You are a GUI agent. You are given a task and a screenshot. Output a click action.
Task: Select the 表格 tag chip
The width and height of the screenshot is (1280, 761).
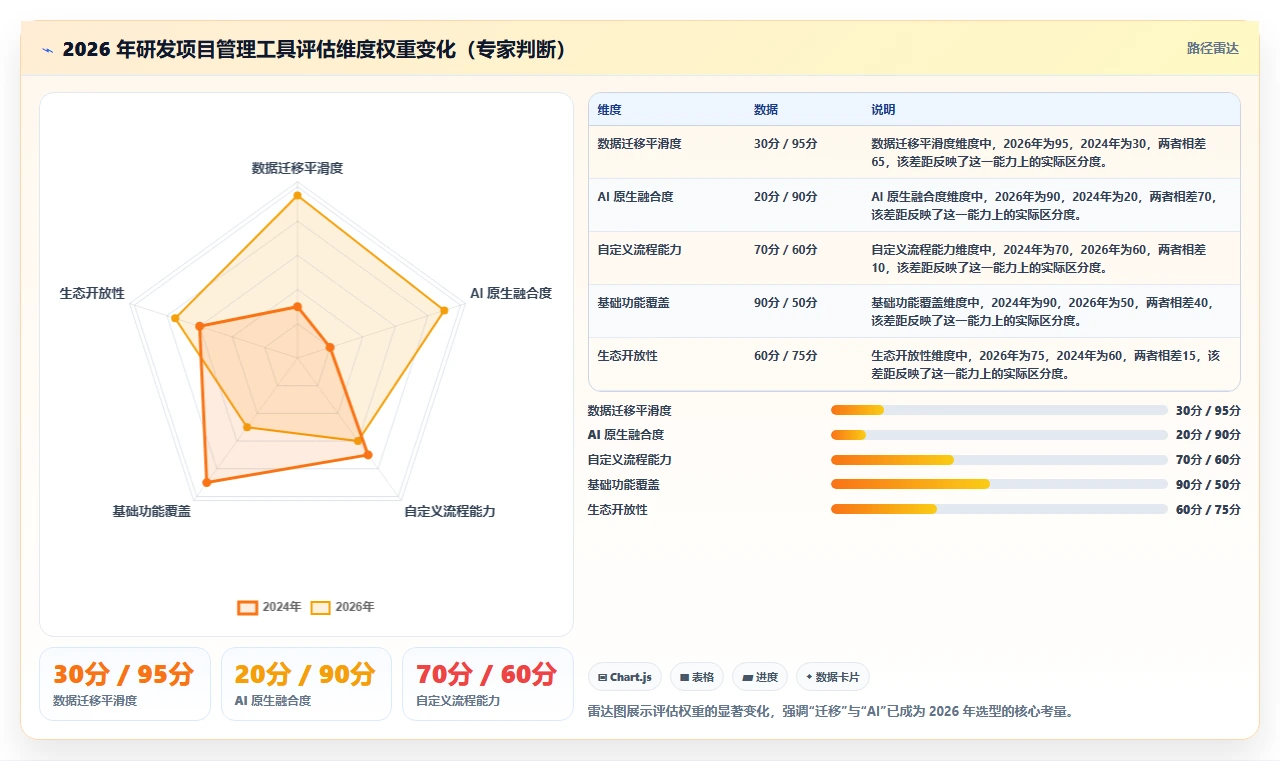[696, 677]
